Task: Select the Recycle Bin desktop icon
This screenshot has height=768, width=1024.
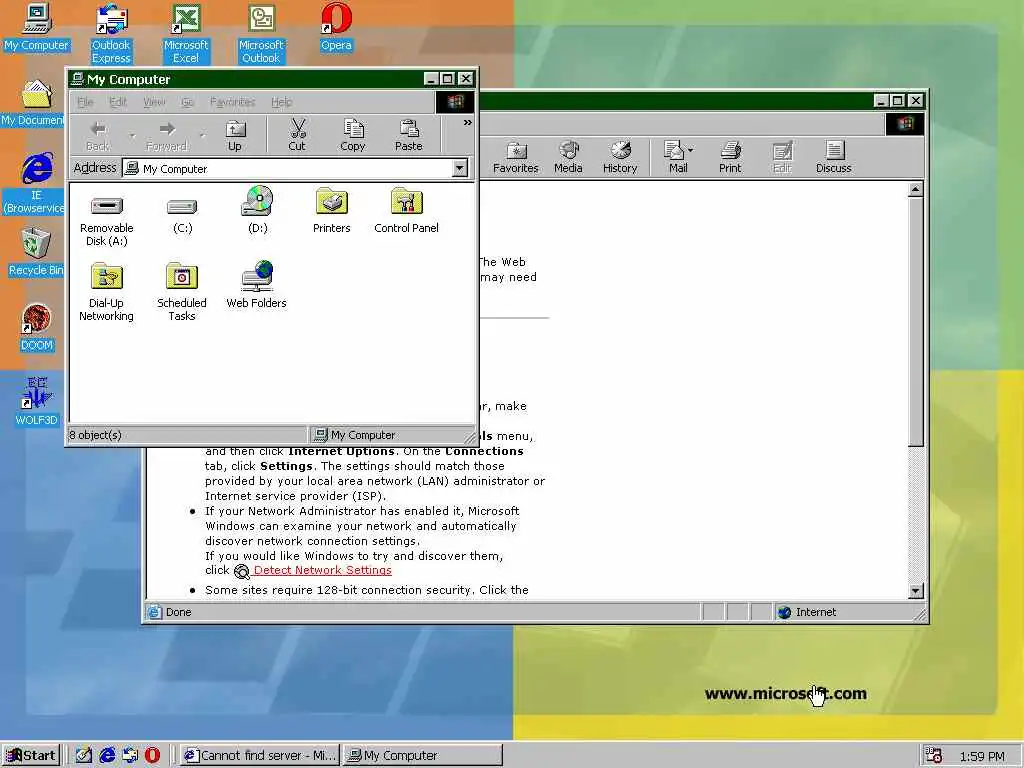Action: coord(36,253)
